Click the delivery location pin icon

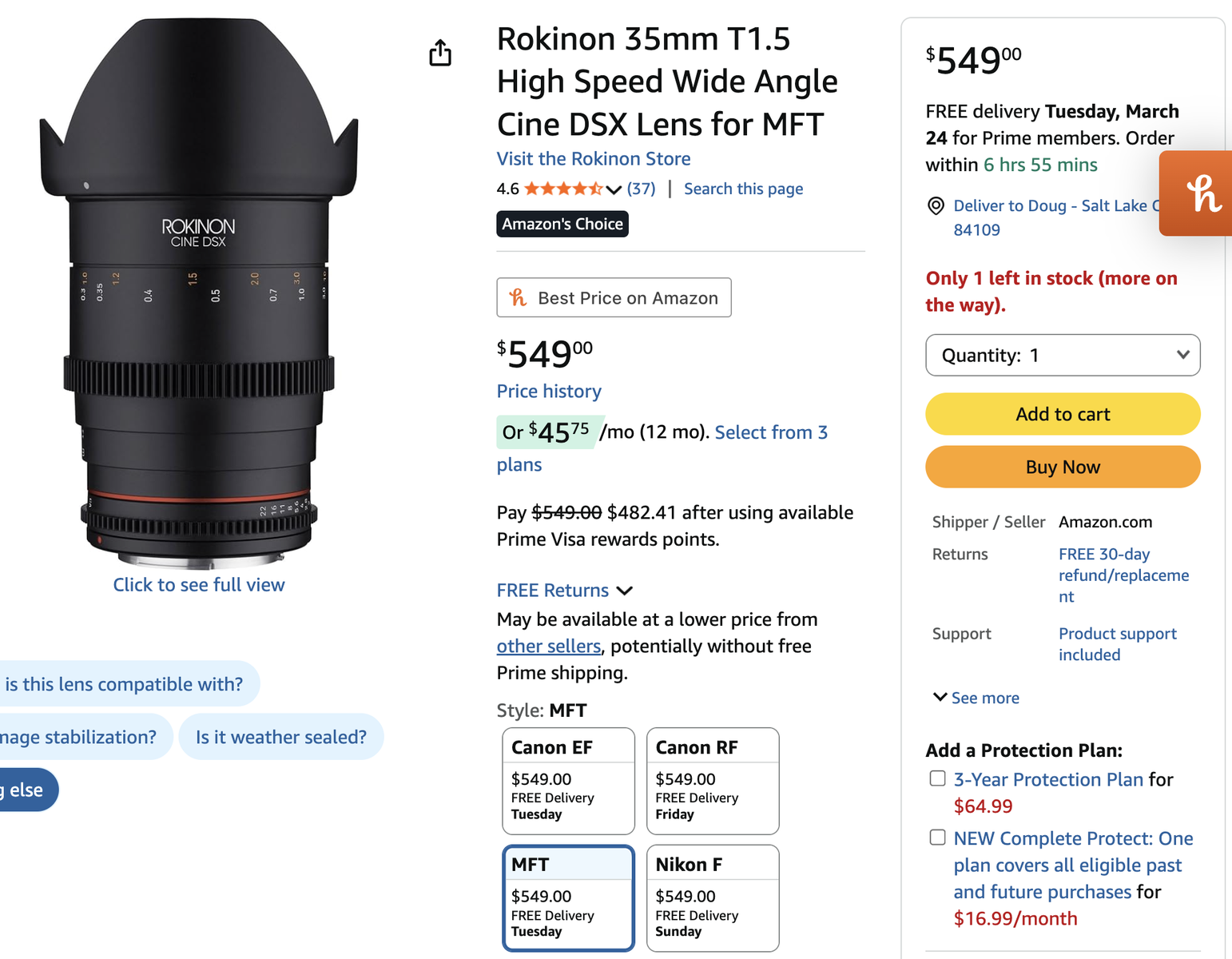[936, 206]
